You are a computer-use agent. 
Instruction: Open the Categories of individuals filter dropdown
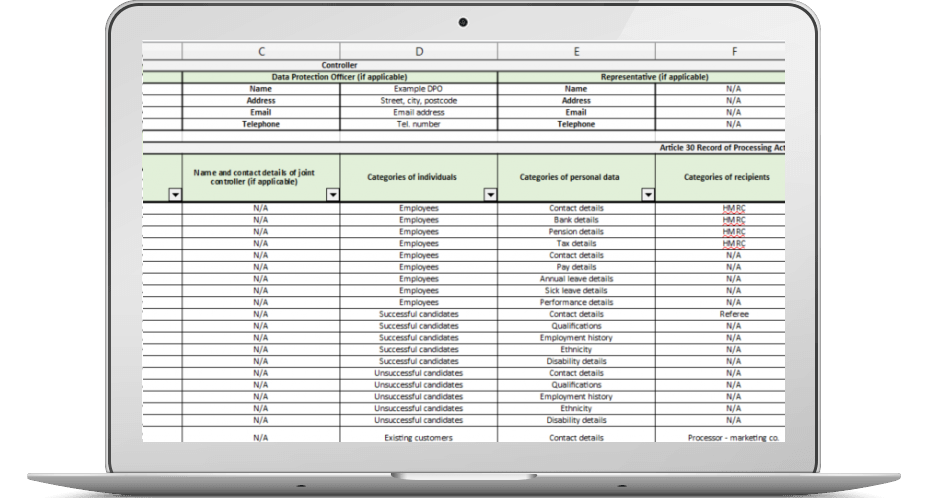coord(490,195)
